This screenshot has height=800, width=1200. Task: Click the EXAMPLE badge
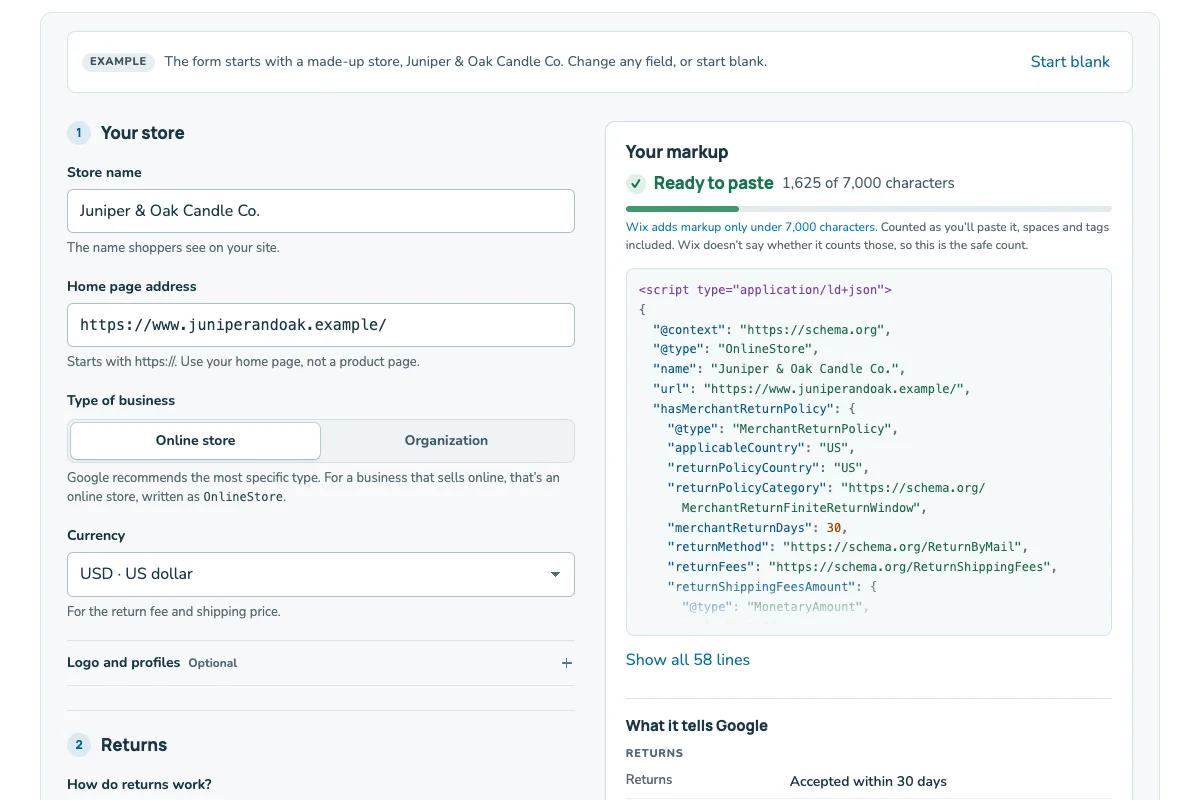pyautogui.click(x=118, y=62)
